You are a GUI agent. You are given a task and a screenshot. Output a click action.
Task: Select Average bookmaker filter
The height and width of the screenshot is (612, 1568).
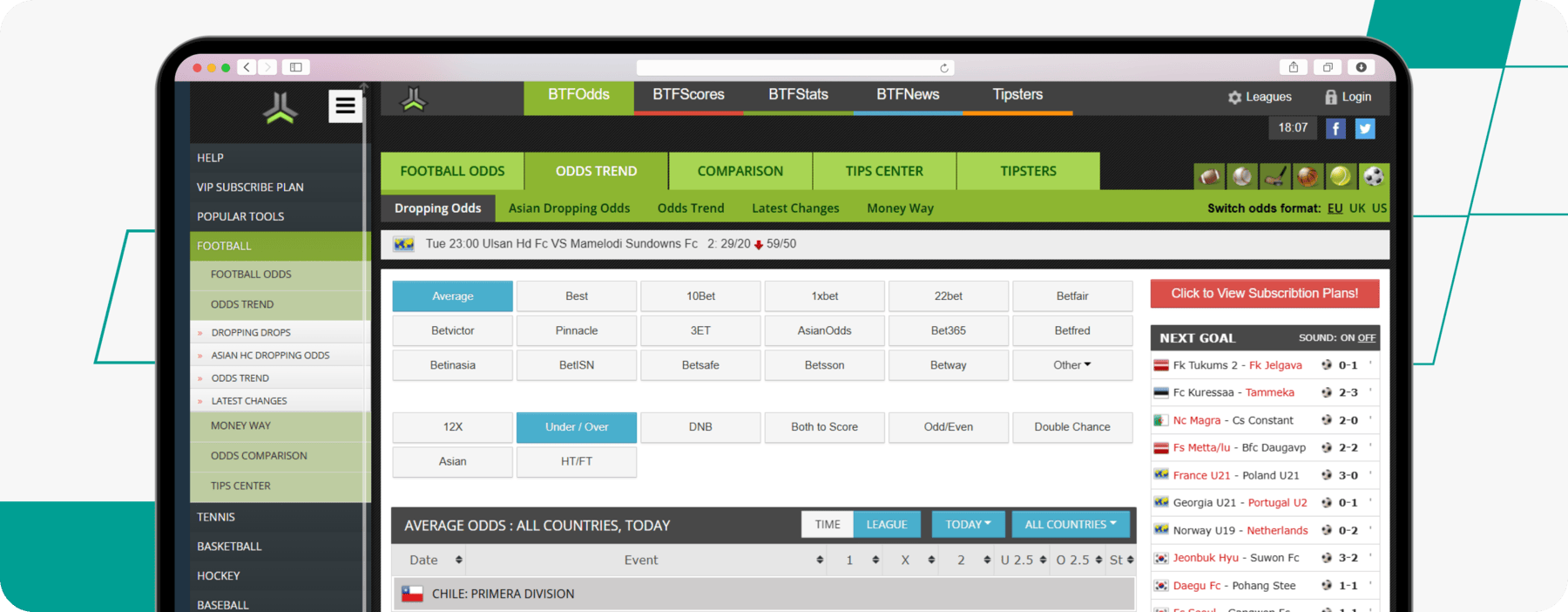point(453,296)
